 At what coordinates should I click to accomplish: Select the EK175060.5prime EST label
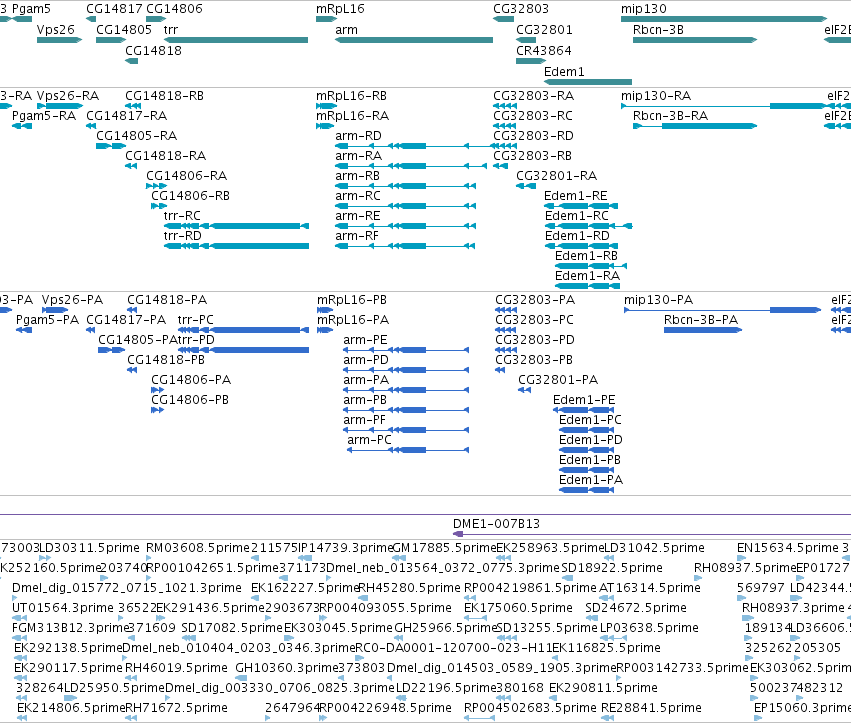518,608
